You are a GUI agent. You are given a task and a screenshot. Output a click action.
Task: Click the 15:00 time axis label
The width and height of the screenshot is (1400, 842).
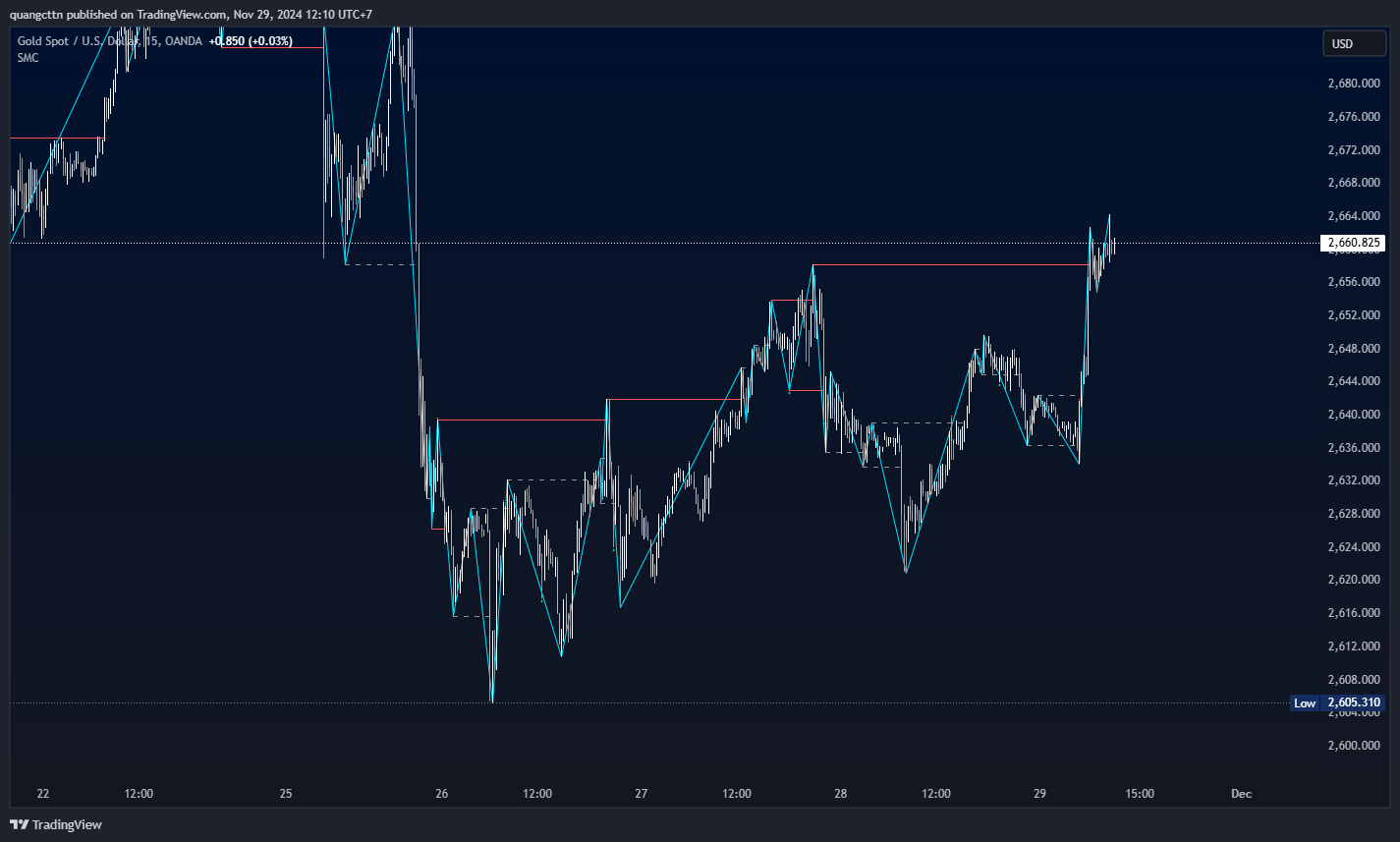[1140, 794]
